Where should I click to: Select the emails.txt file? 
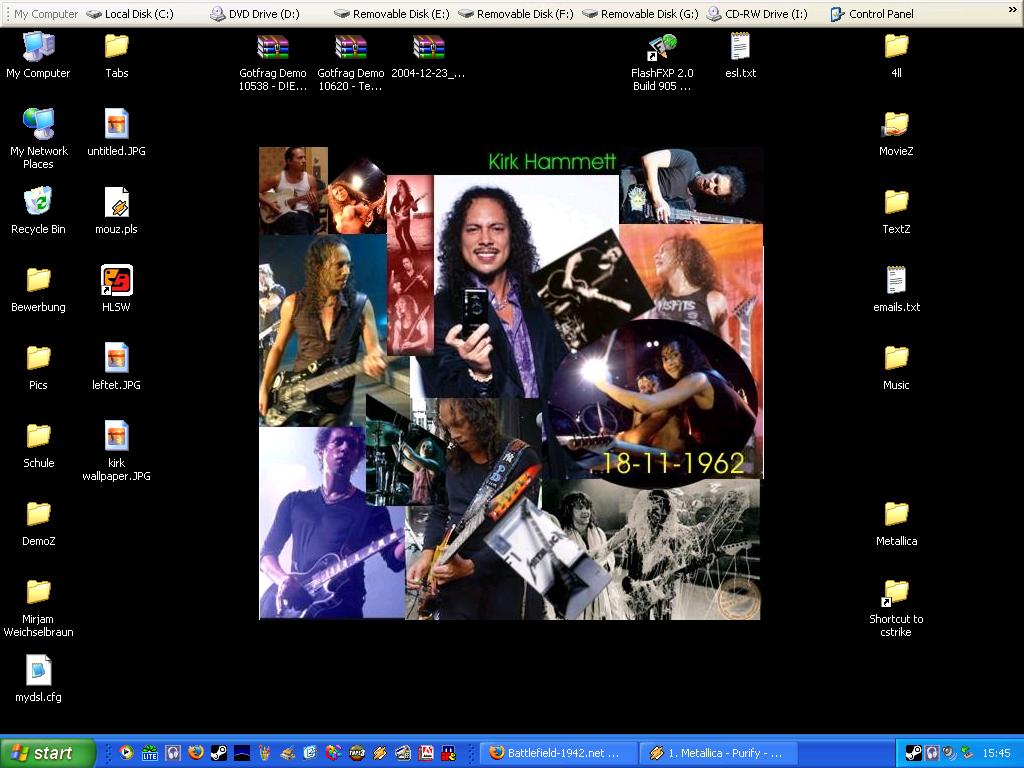[896, 289]
